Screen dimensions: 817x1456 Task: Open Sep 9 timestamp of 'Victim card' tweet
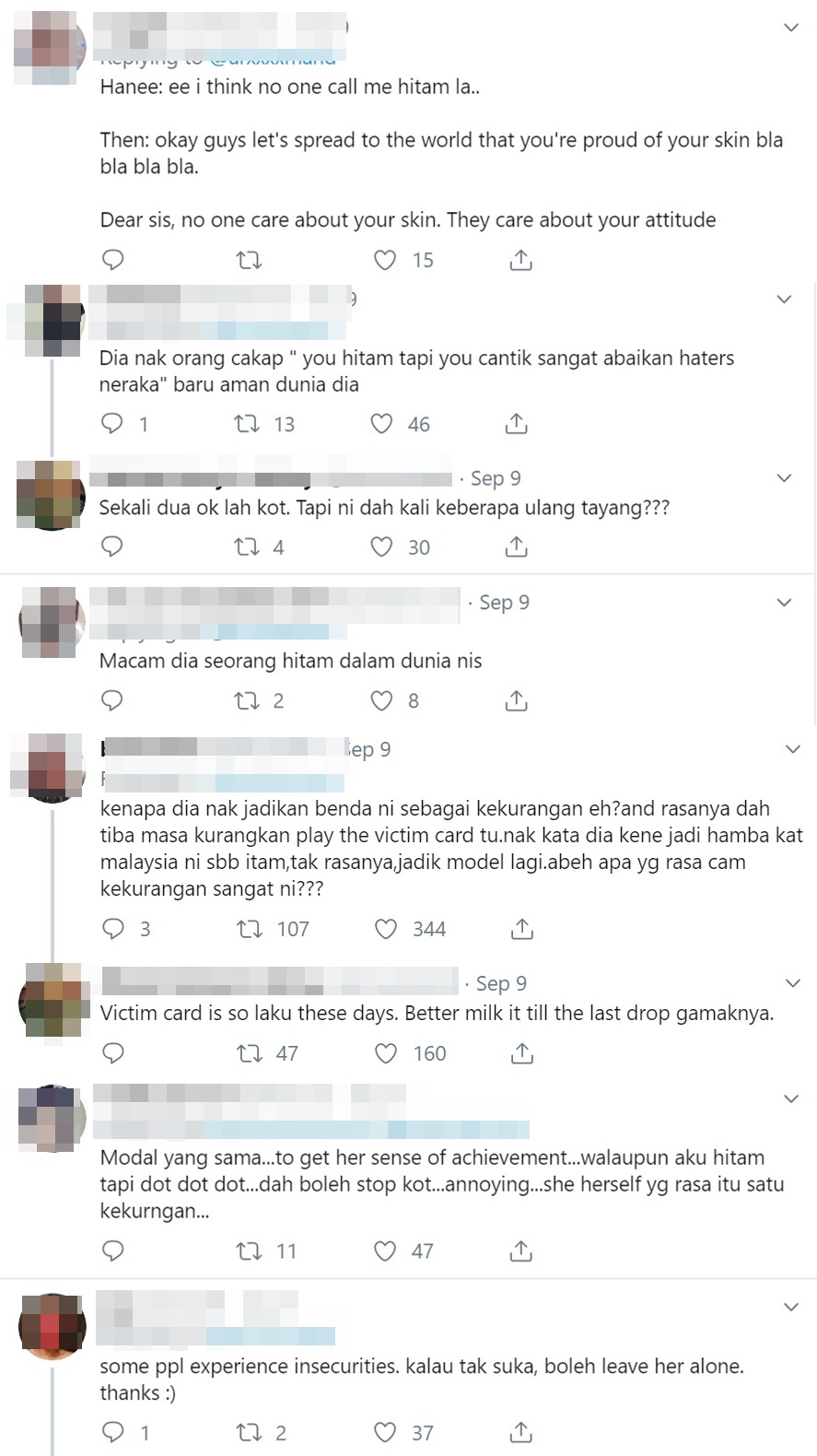tap(501, 983)
